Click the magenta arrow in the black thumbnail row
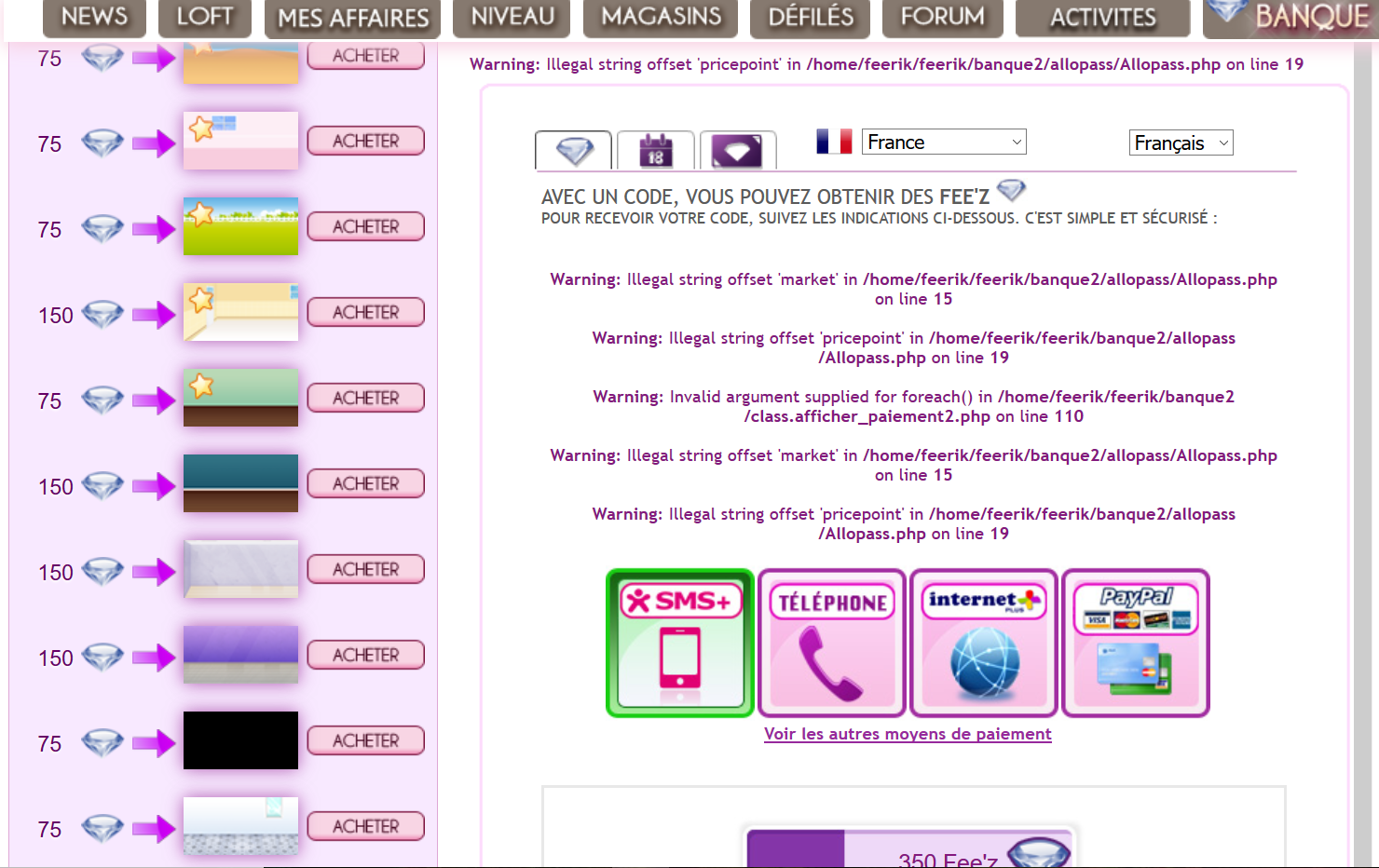 click(x=154, y=743)
